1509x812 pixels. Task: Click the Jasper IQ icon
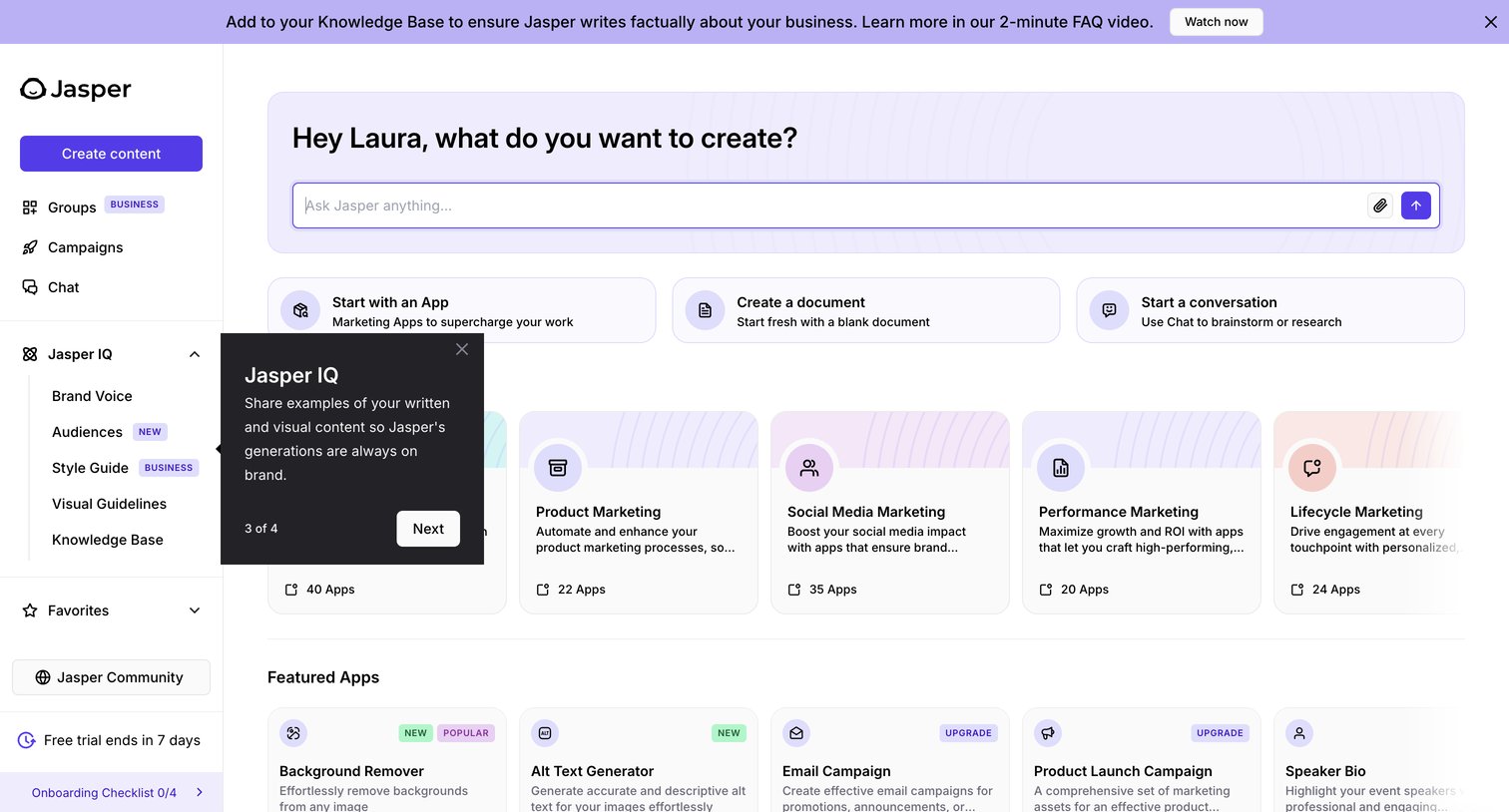(x=30, y=354)
